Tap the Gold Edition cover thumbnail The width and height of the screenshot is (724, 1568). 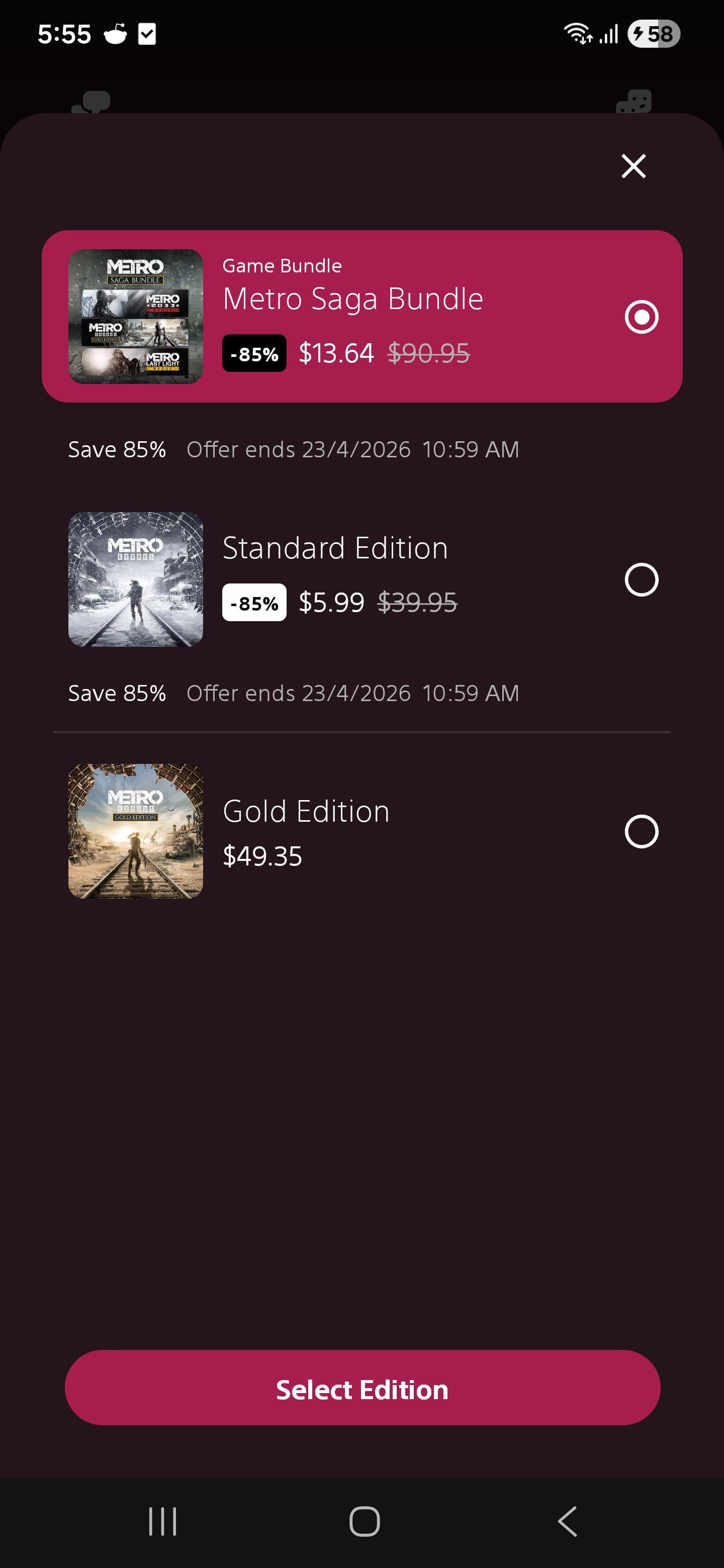[x=135, y=831]
